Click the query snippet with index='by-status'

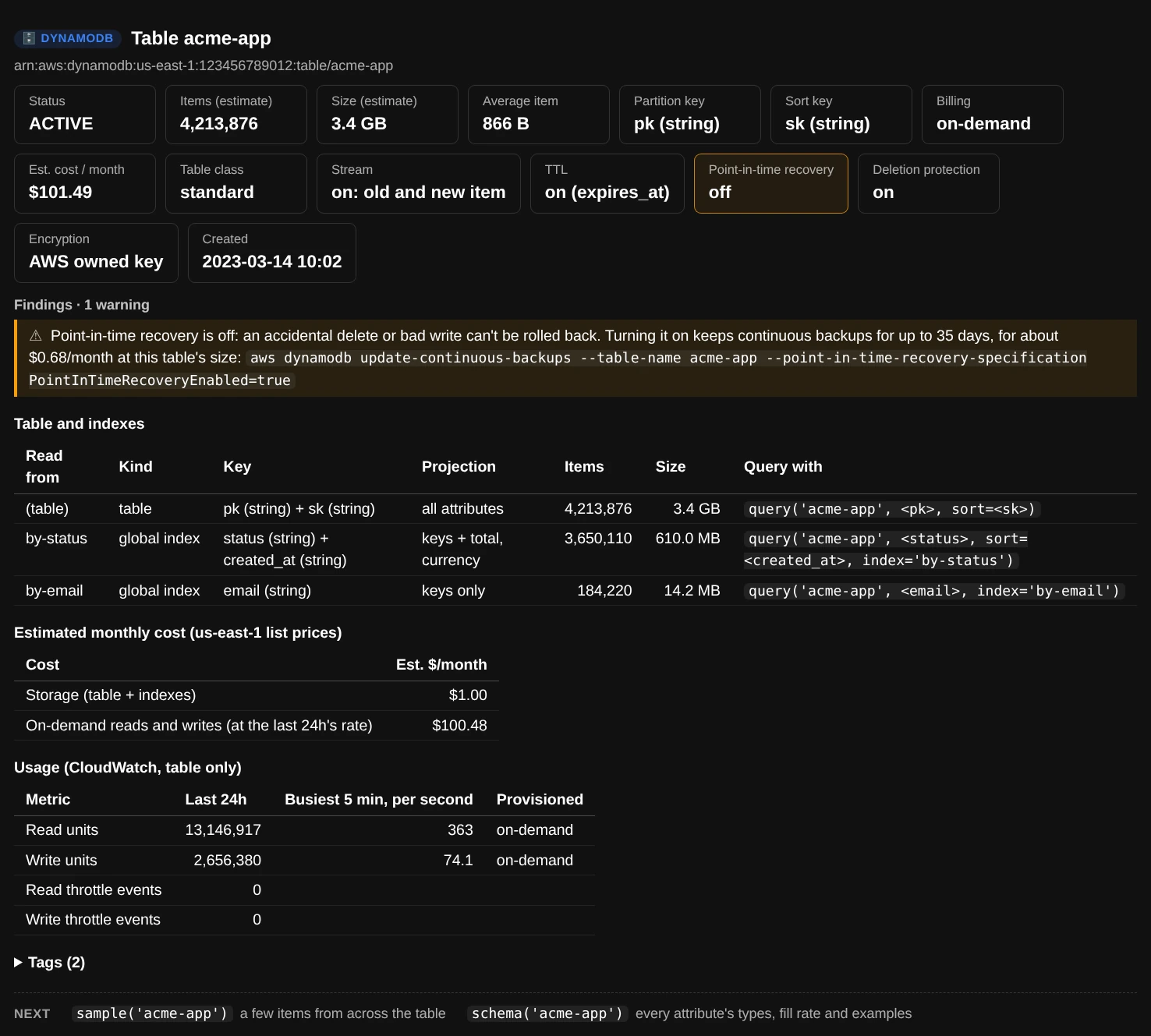[x=886, y=550]
